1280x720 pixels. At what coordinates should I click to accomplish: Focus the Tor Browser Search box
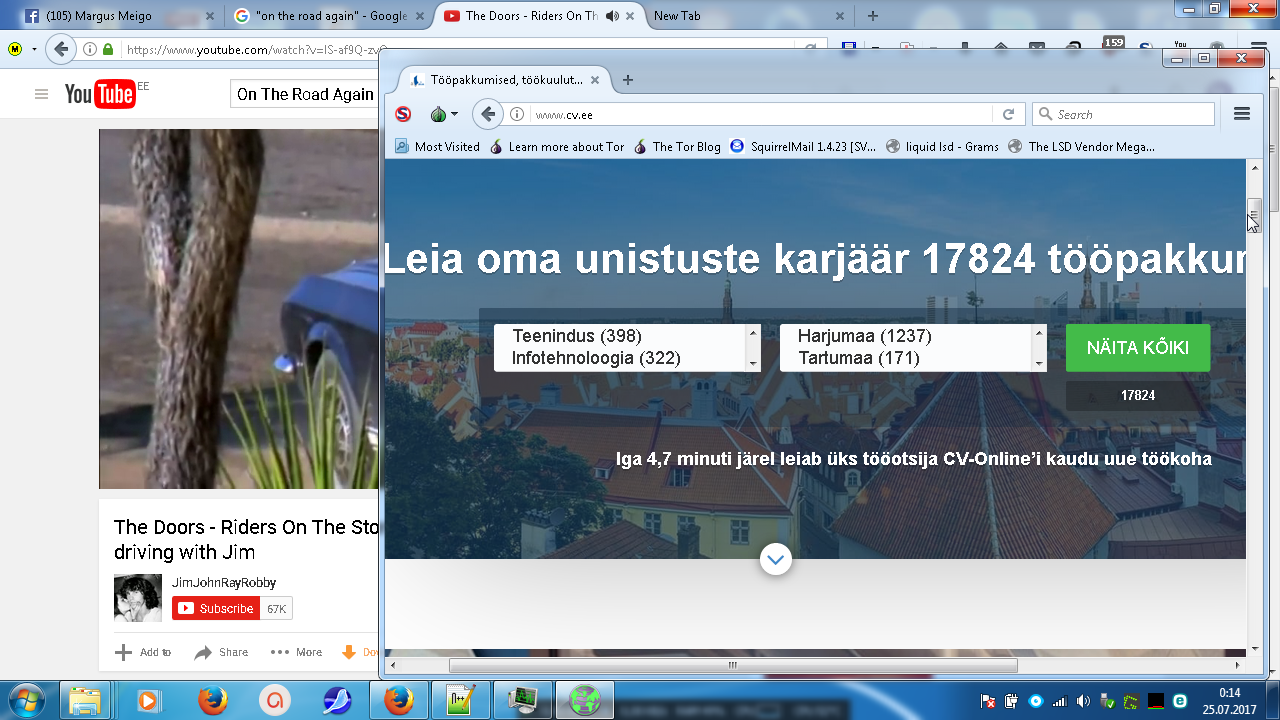pos(1123,114)
